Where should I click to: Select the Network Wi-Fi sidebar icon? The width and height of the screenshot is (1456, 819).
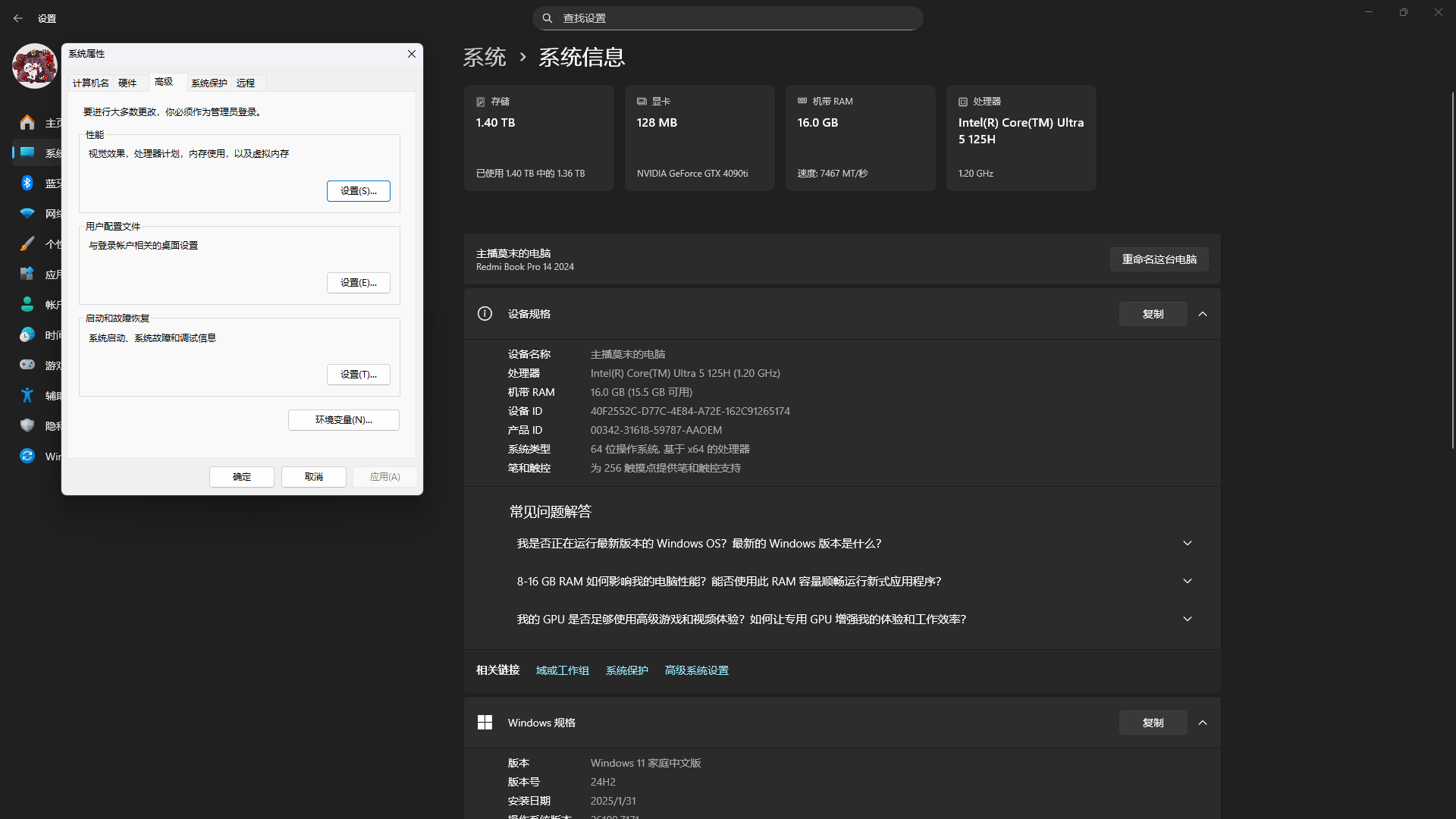click(x=27, y=213)
